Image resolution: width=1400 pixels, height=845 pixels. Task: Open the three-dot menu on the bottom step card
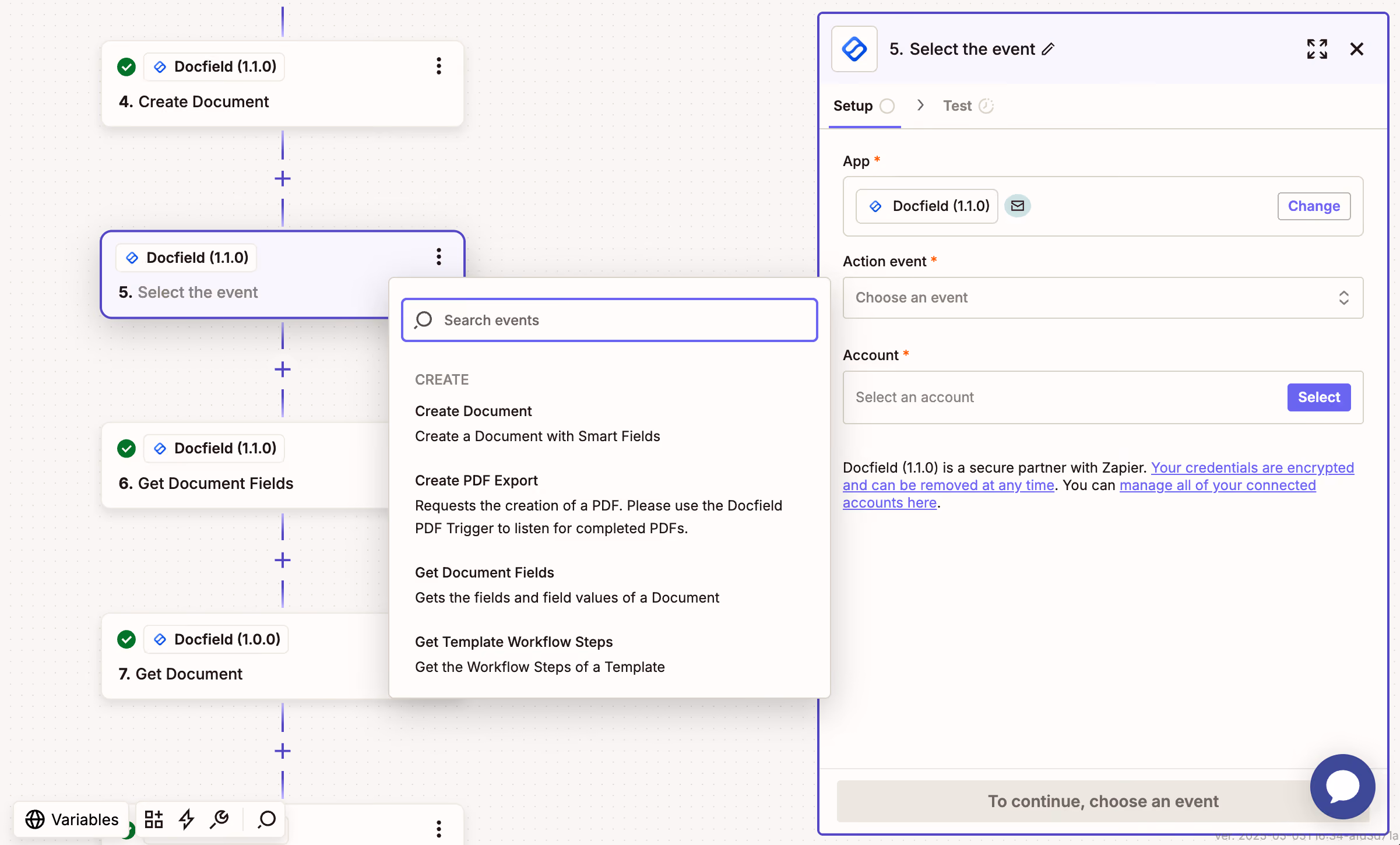pyautogui.click(x=439, y=828)
